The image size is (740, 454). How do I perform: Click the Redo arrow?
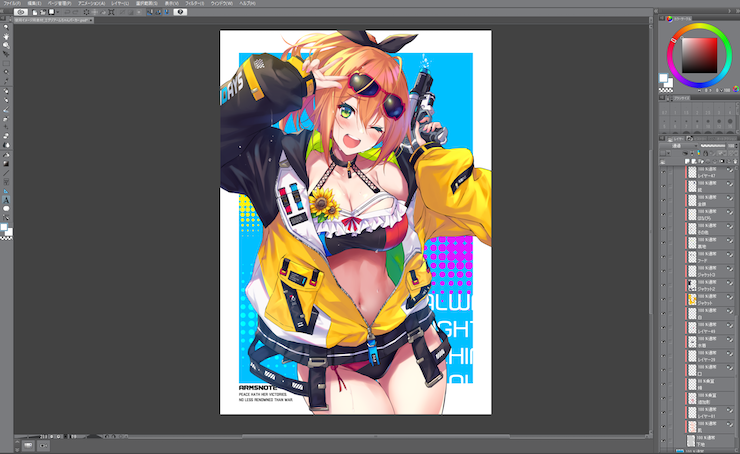[76, 12]
